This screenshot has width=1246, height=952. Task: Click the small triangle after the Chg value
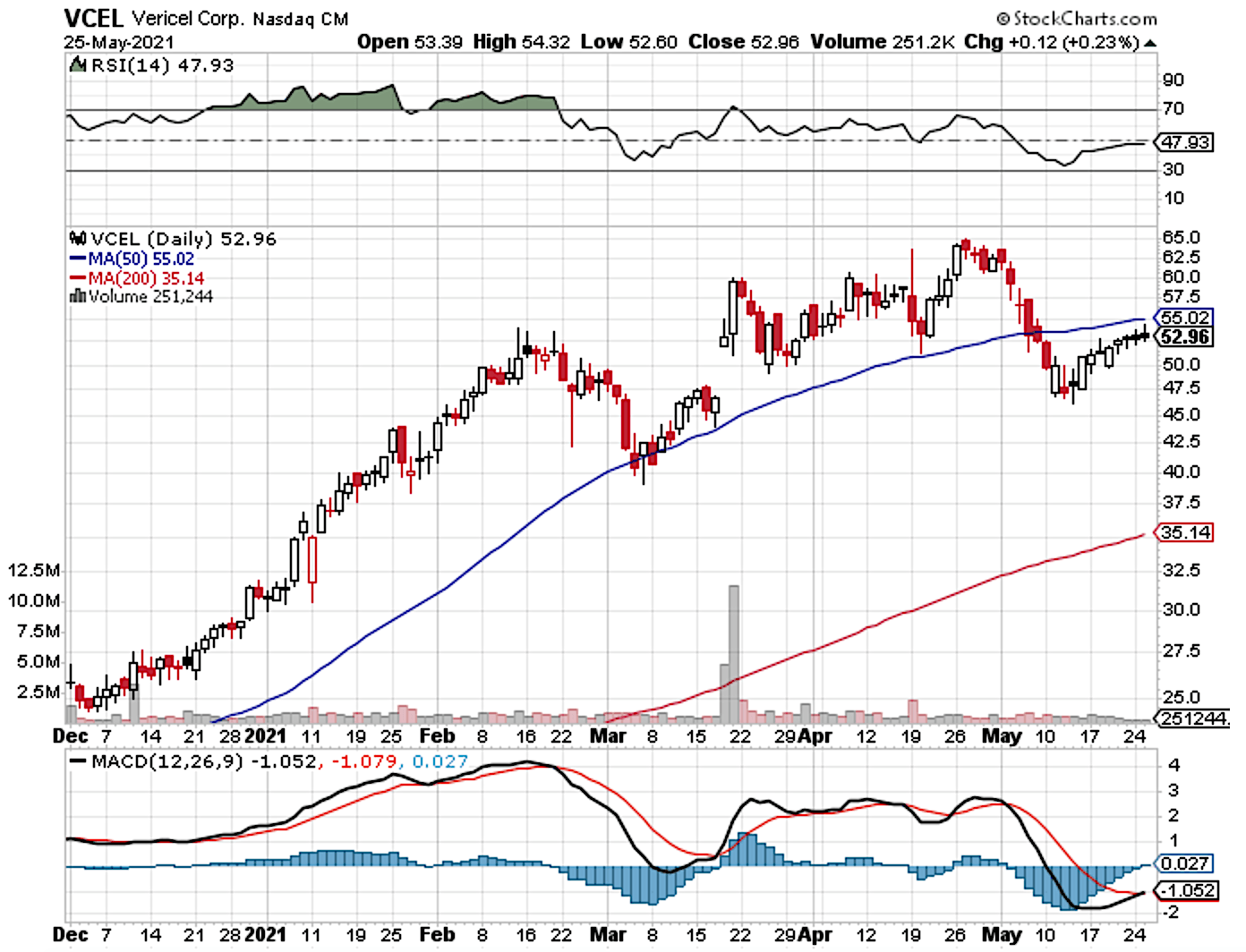tap(1150, 43)
